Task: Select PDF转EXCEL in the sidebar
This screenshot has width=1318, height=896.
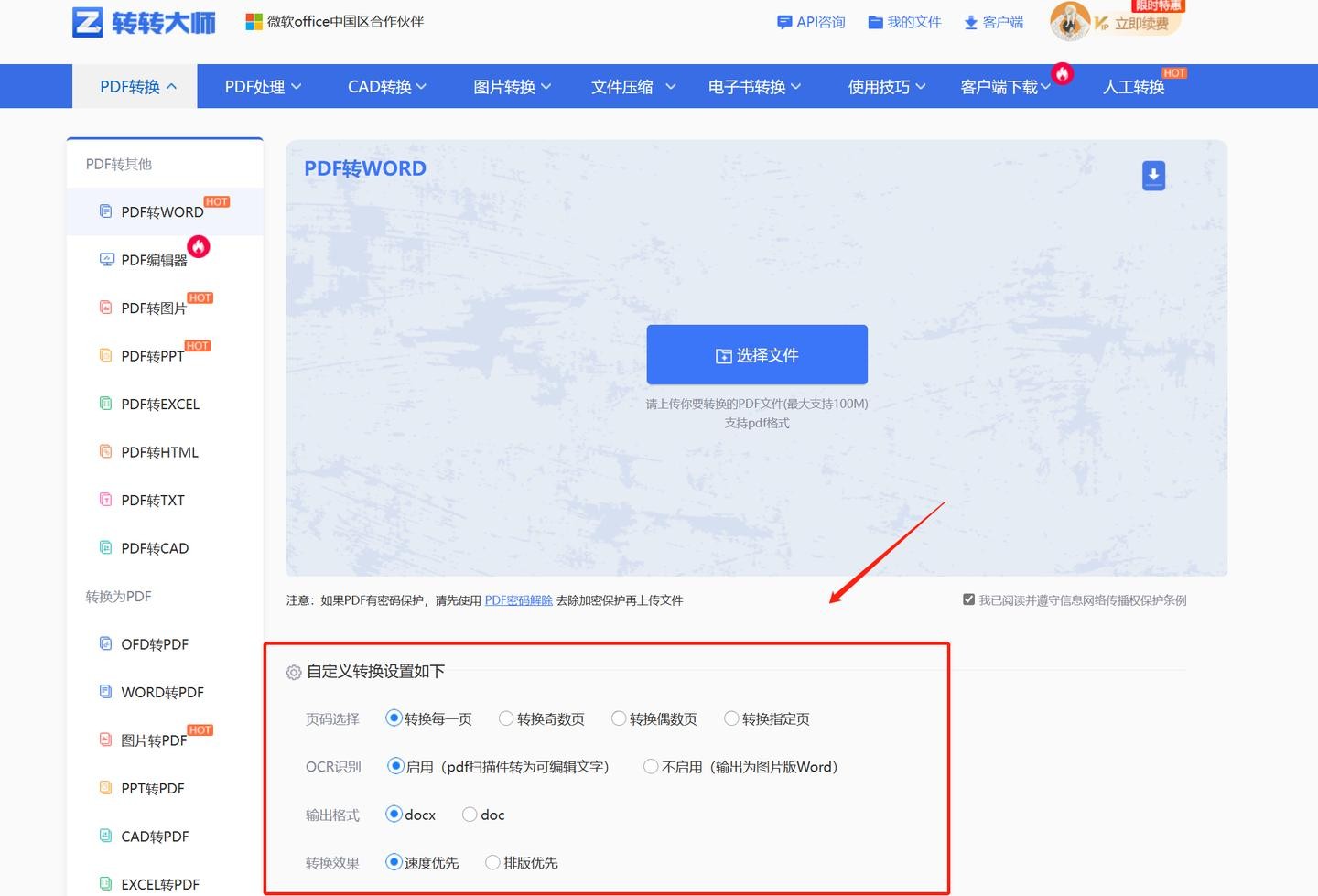Action: coord(160,404)
